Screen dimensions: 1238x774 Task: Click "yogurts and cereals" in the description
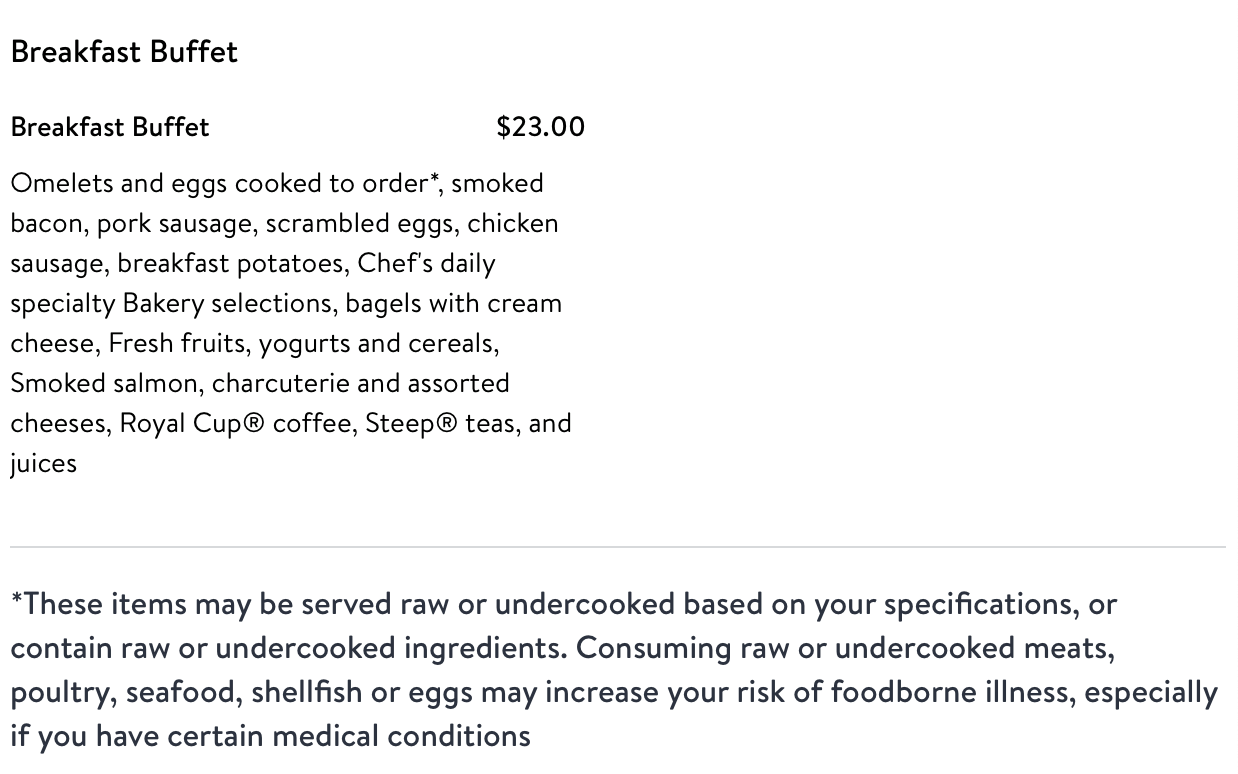point(378,344)
